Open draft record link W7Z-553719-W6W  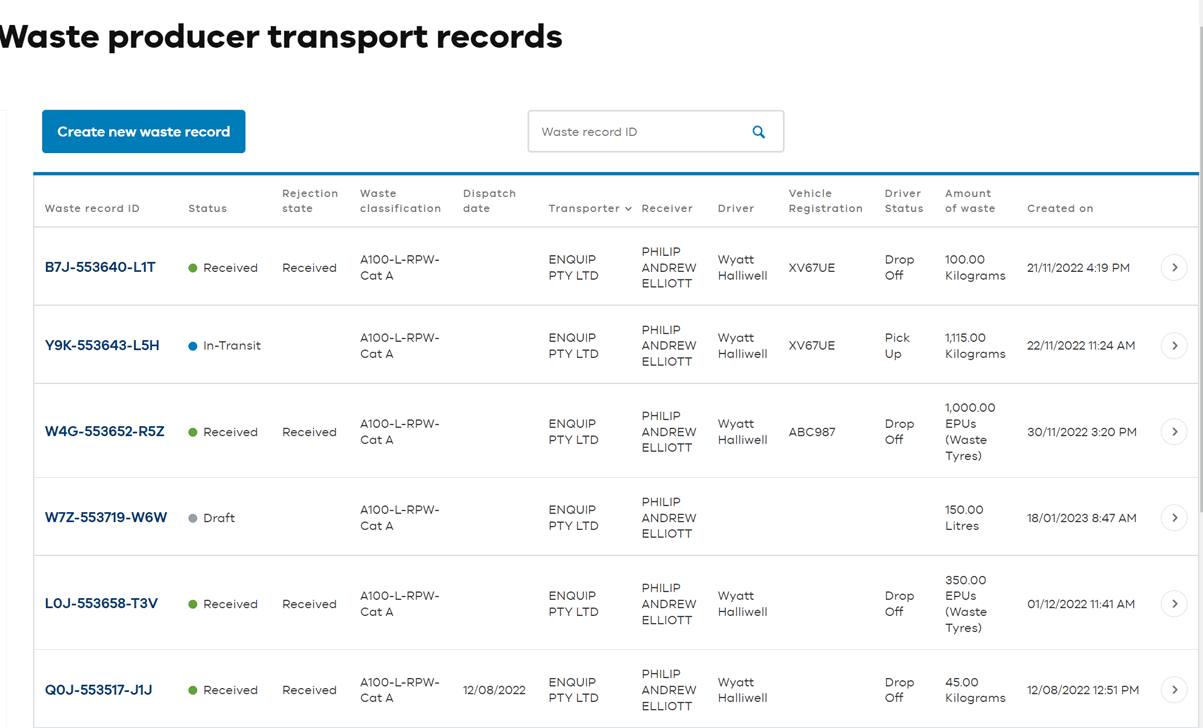coord(106,518)
